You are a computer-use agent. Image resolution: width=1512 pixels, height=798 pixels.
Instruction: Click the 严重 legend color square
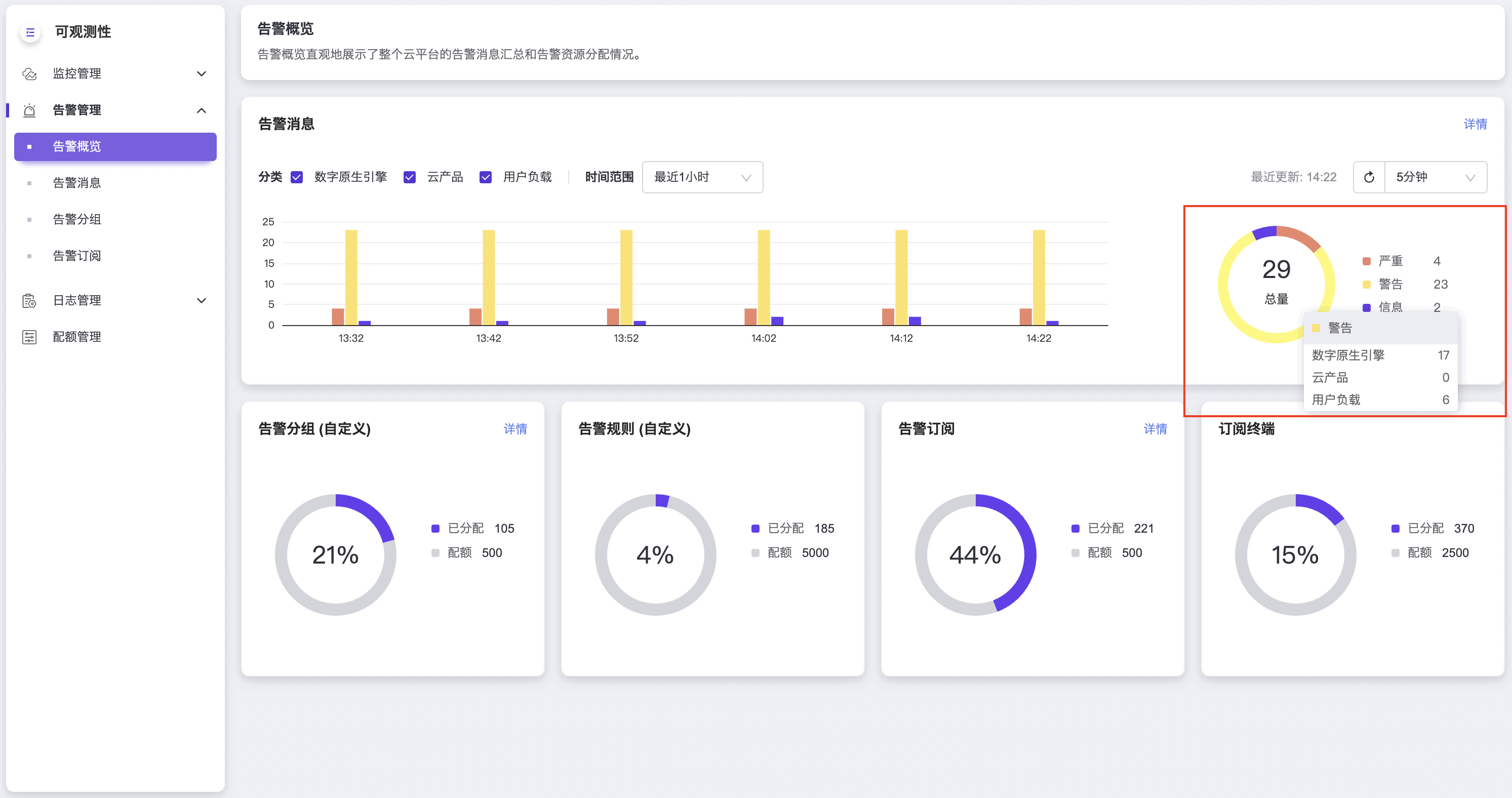[1367, 261]
